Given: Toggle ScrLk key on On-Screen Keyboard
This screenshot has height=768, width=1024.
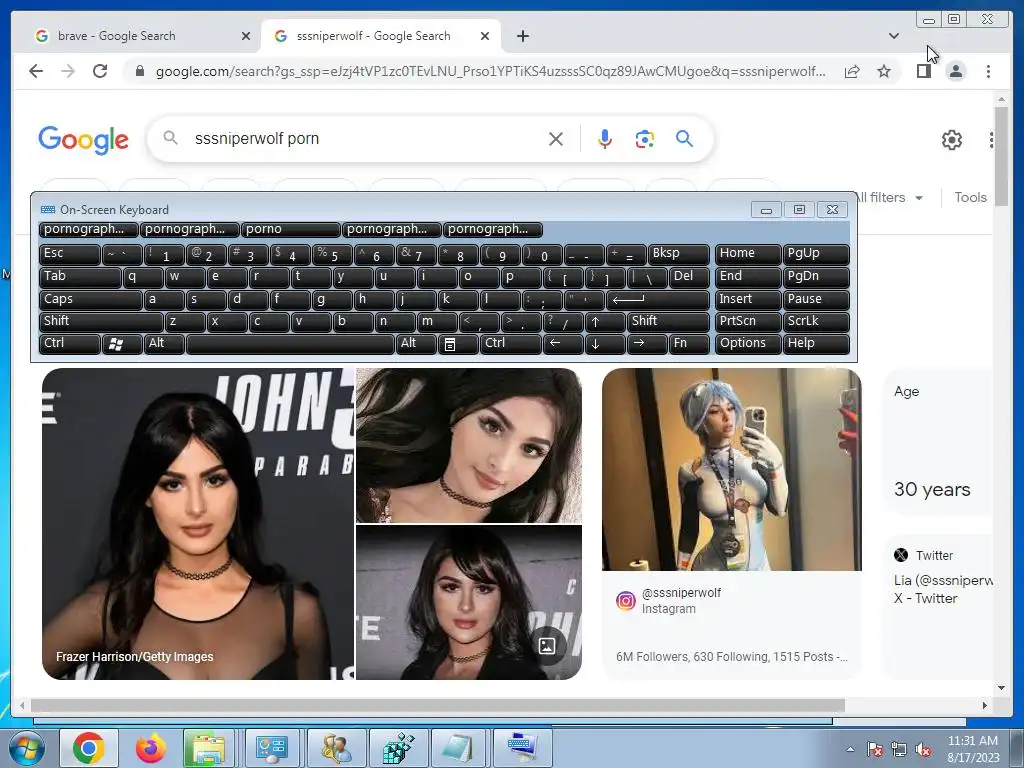Looking at the screenshot, I should [x=816, y=322].
